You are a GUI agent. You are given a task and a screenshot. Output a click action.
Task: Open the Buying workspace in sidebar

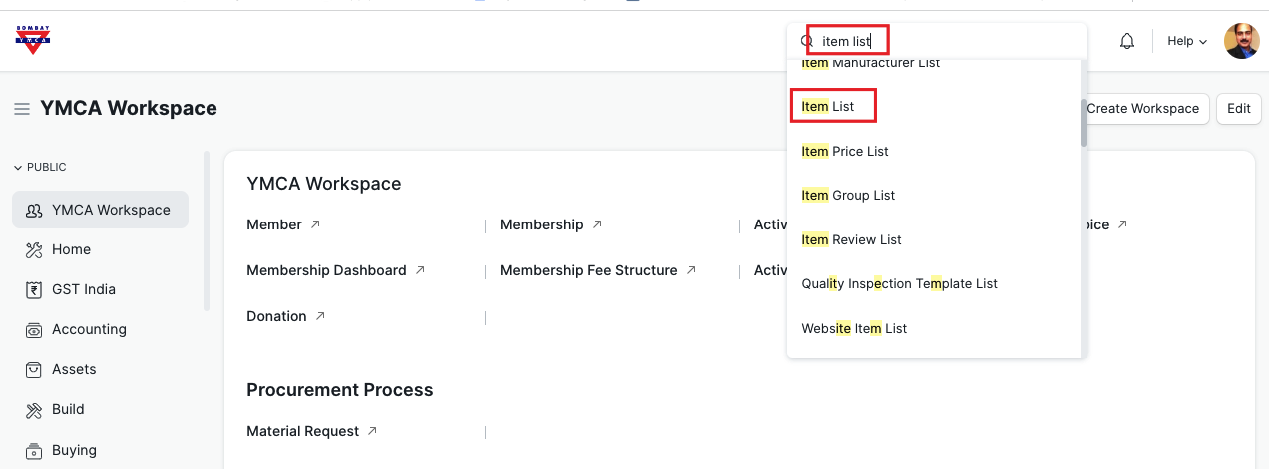tap(74, 450)
